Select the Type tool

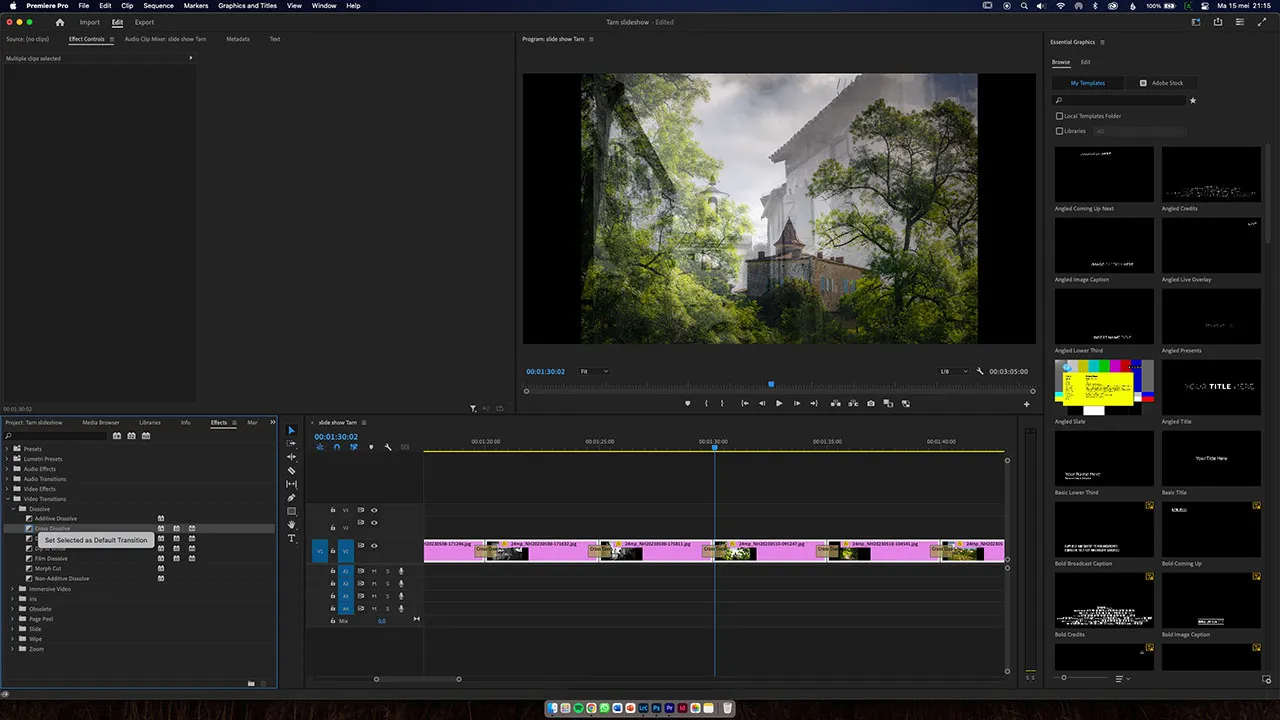click(291, 538)
